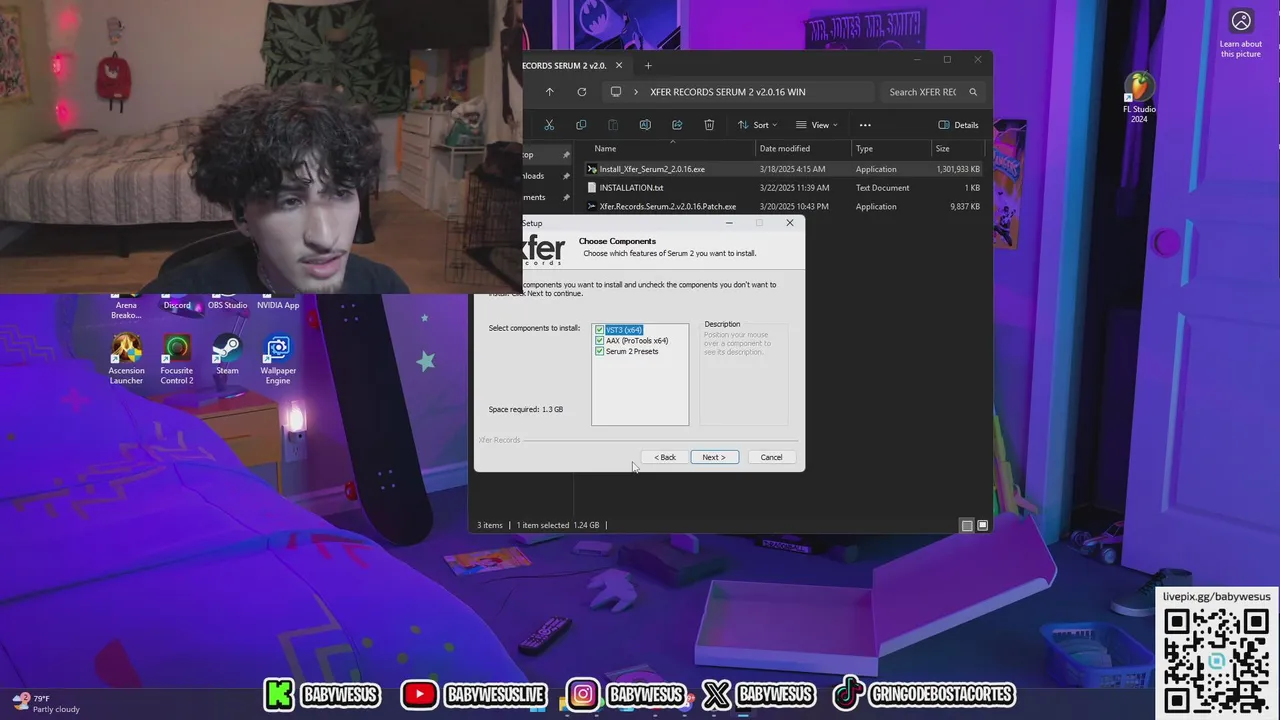Toggle the Details pane button
The height and width of the screenshot is (720, 1280).
click(958, 125)
